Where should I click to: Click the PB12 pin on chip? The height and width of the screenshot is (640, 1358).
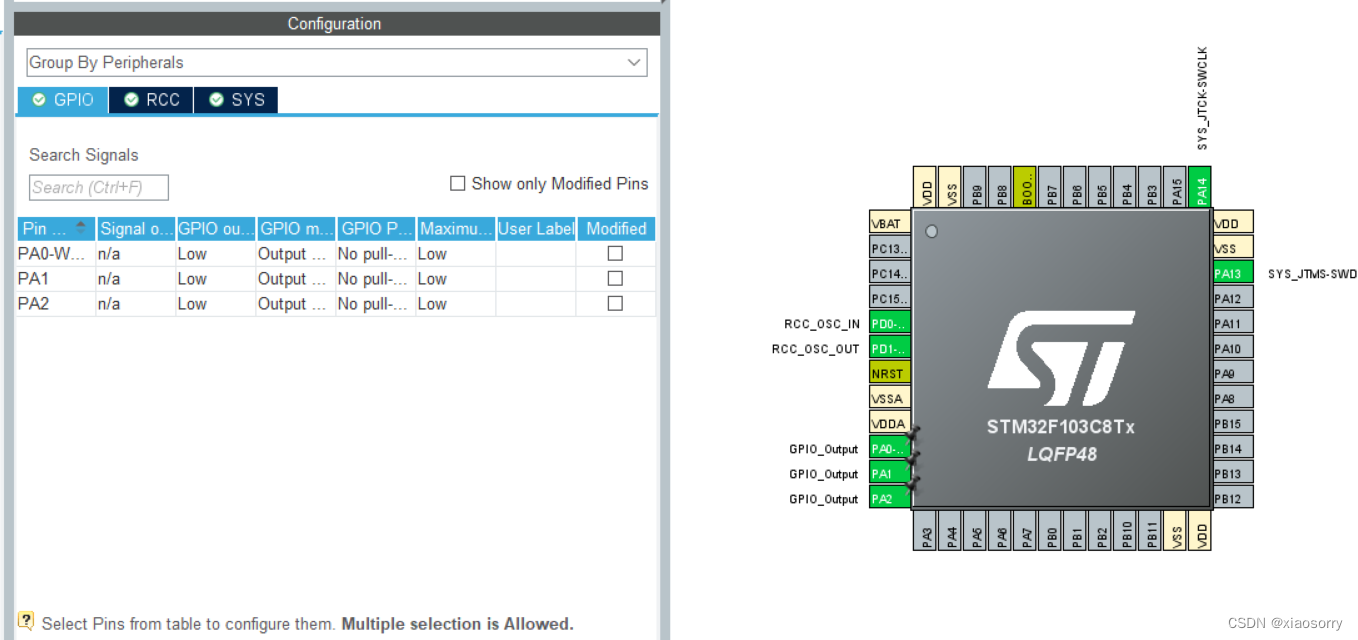tap(1233, 499)
